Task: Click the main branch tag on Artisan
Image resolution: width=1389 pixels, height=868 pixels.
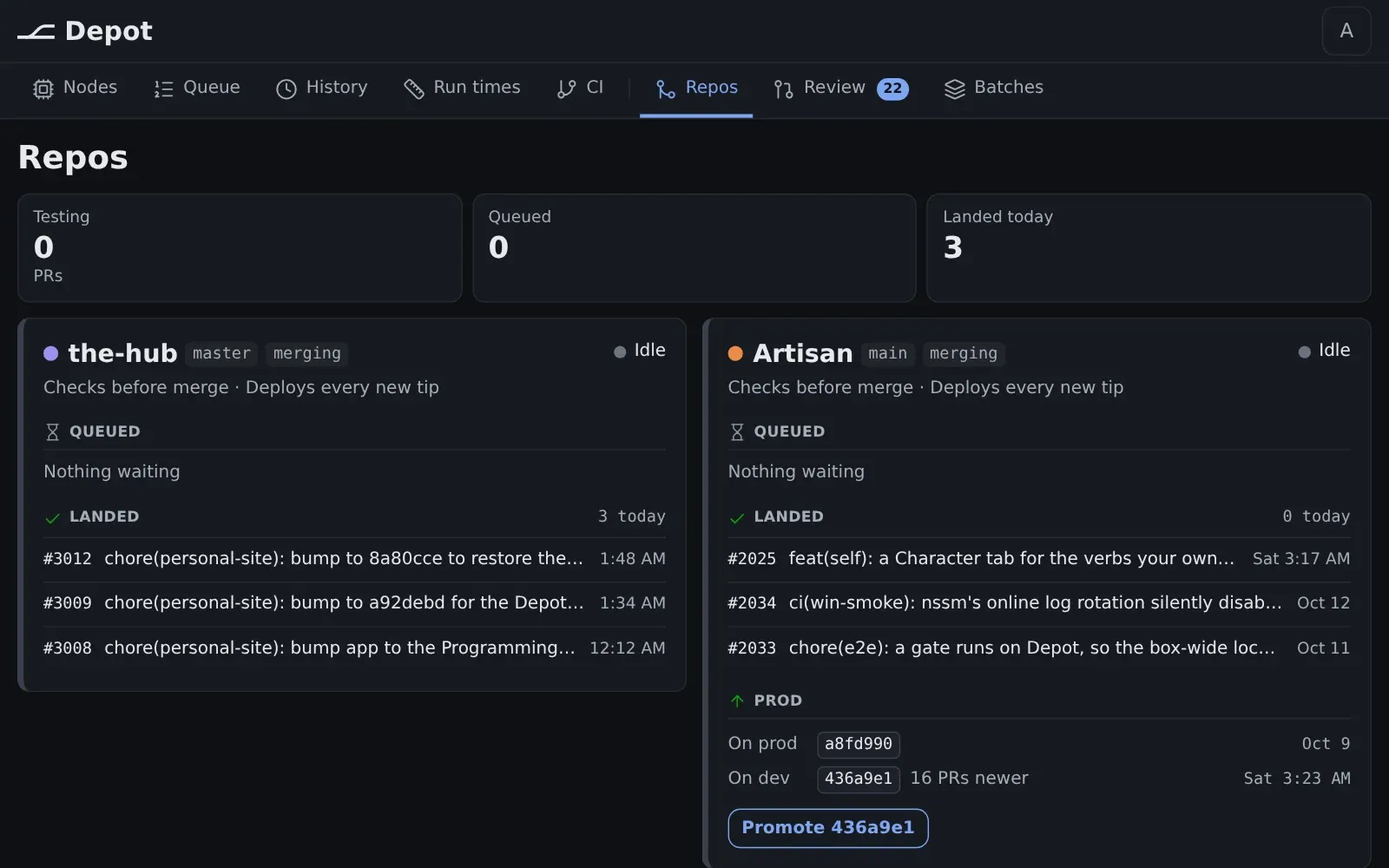Action: tap(887, 353)
